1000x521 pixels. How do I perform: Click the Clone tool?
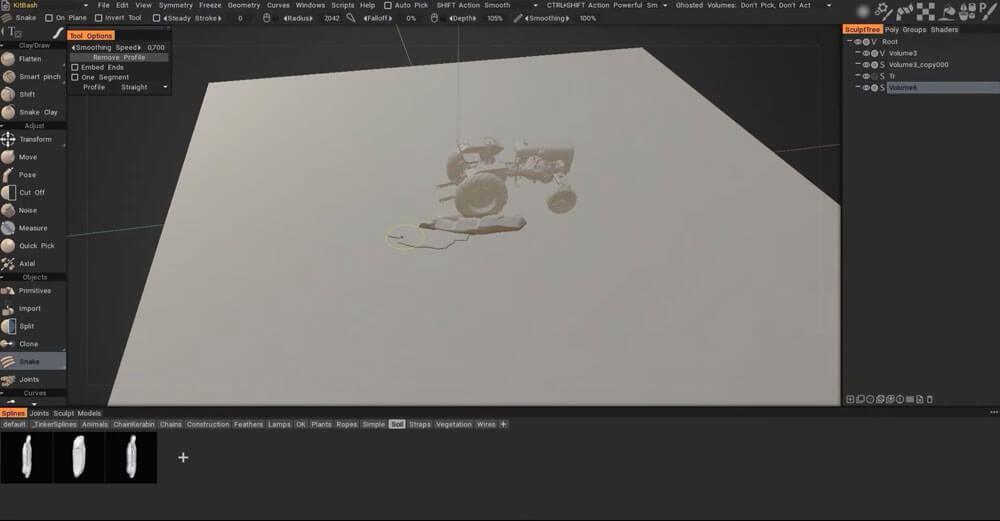[28, 344]
